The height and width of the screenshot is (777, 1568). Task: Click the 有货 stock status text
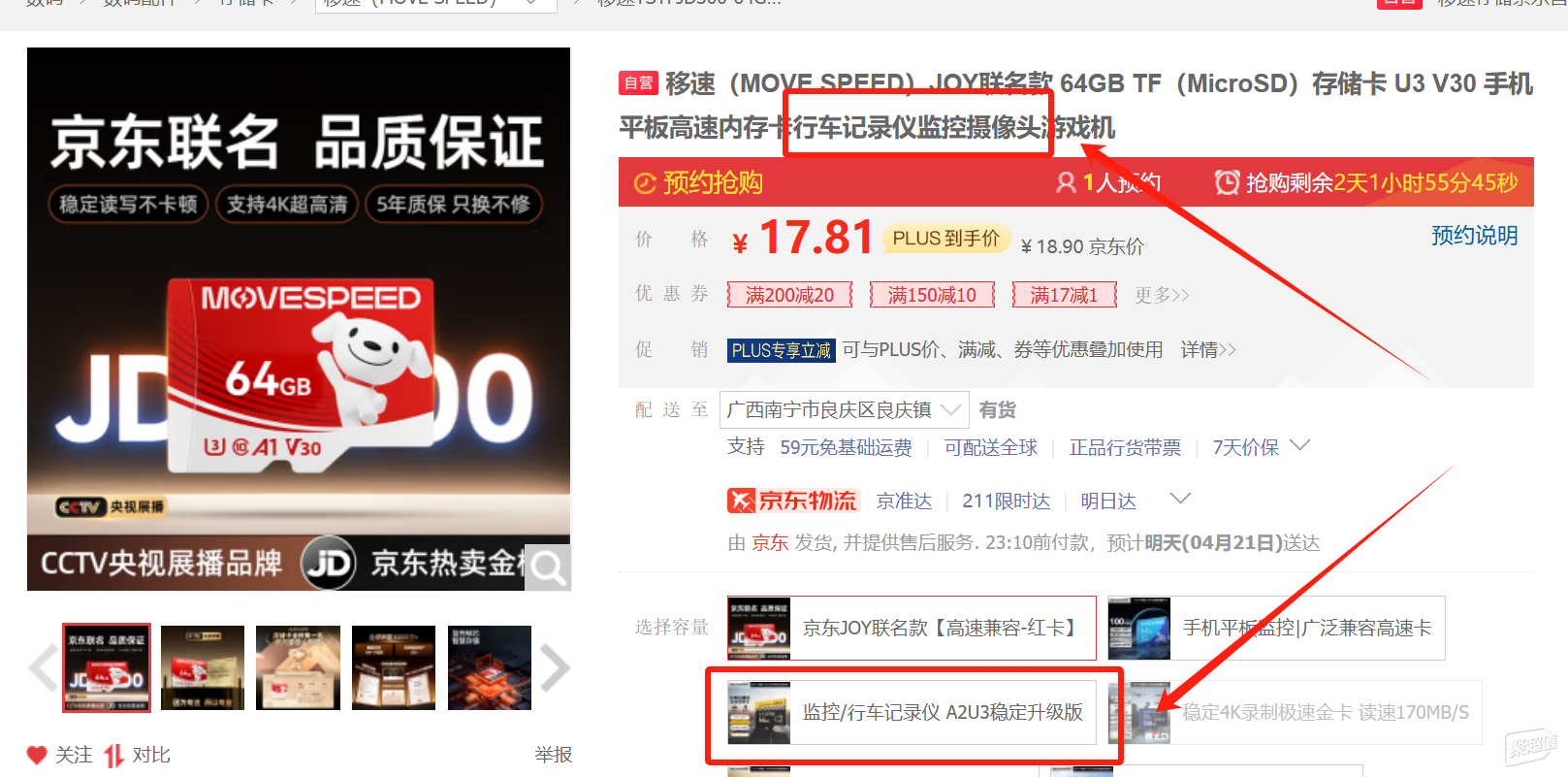(x=997, y=410)
